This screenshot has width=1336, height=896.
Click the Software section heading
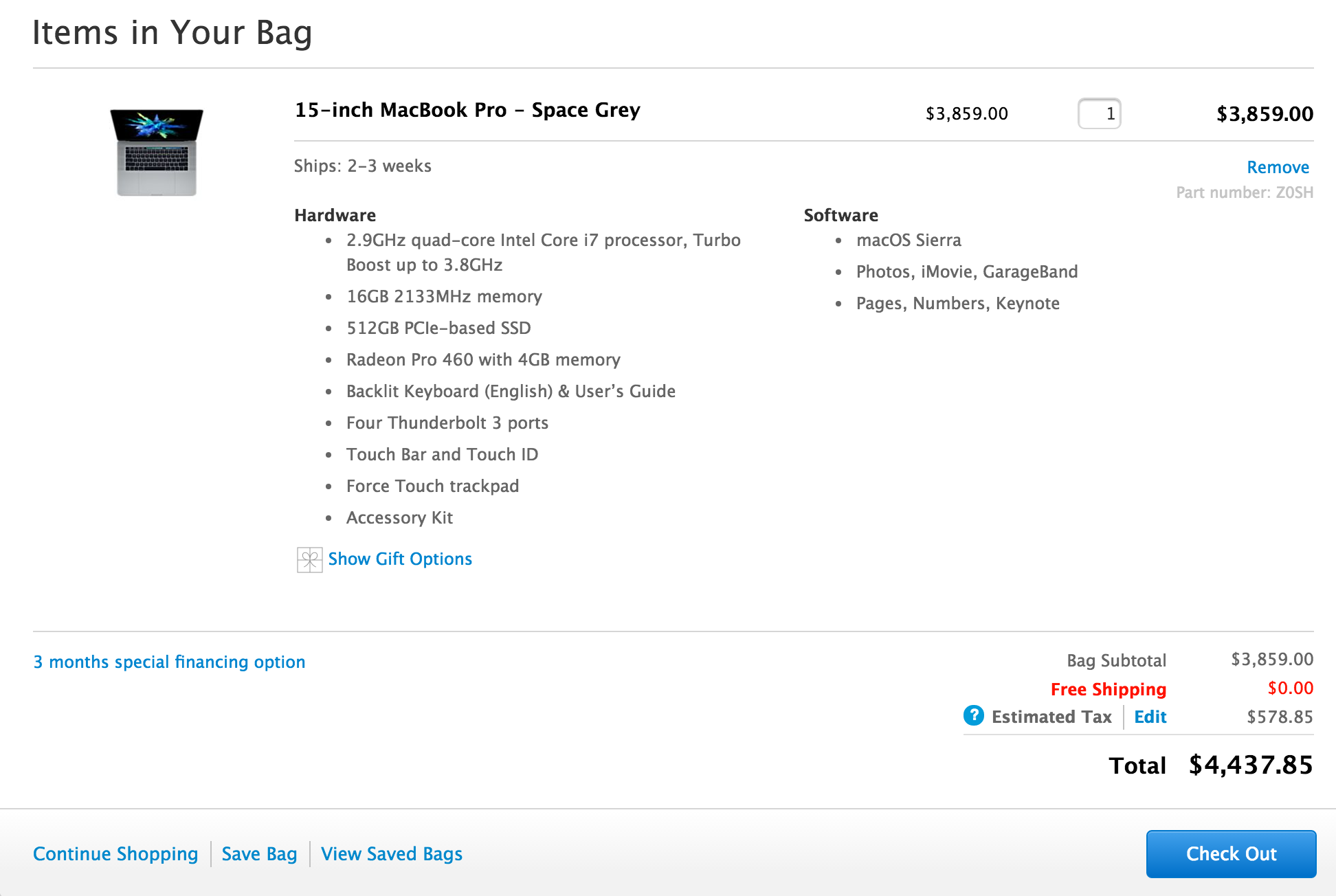[x=840, y=215]
